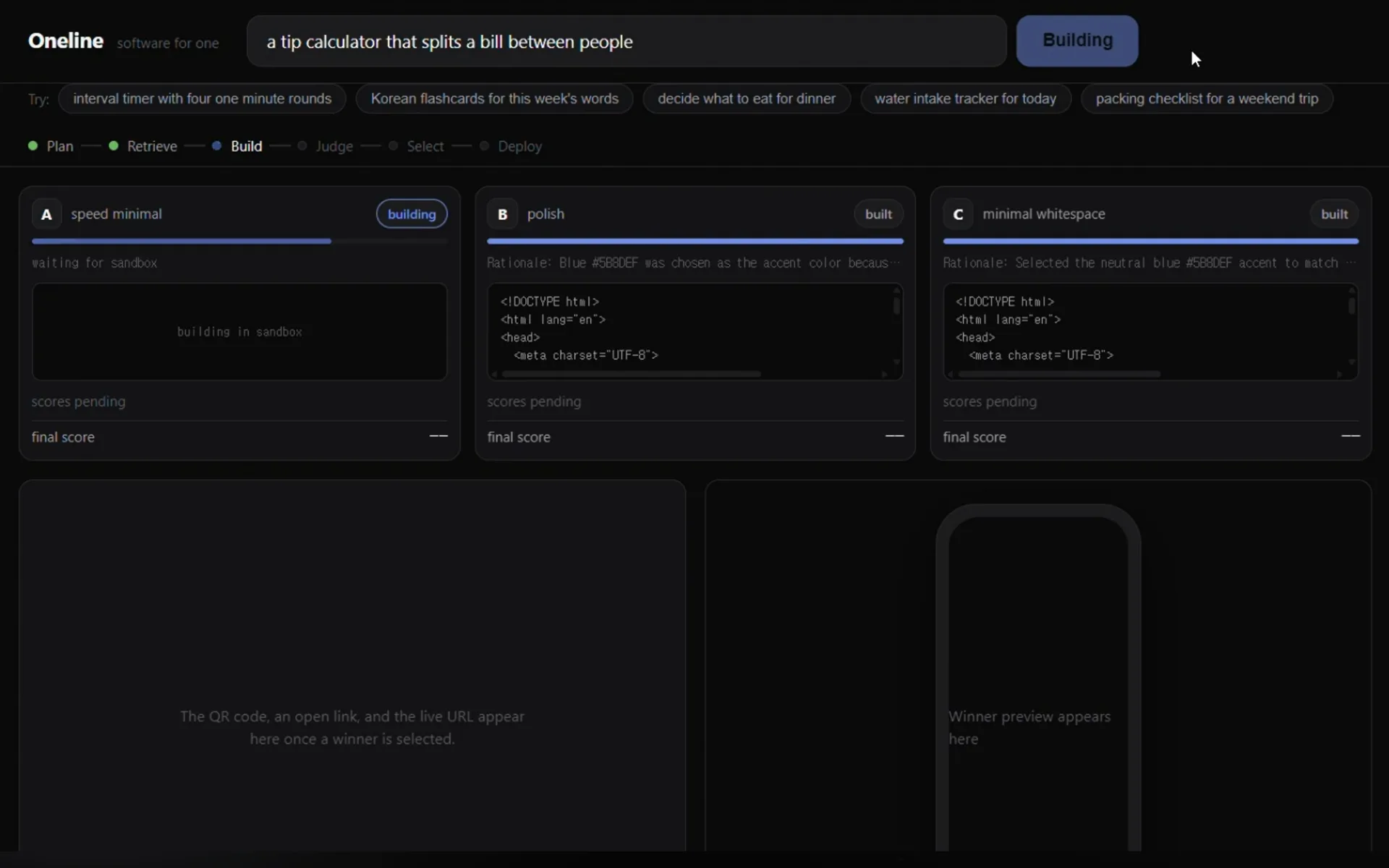The image size is (1389, 868).
Task: Click the 'Winner preview appears here' phone frame
Action: coord(1038,678)
